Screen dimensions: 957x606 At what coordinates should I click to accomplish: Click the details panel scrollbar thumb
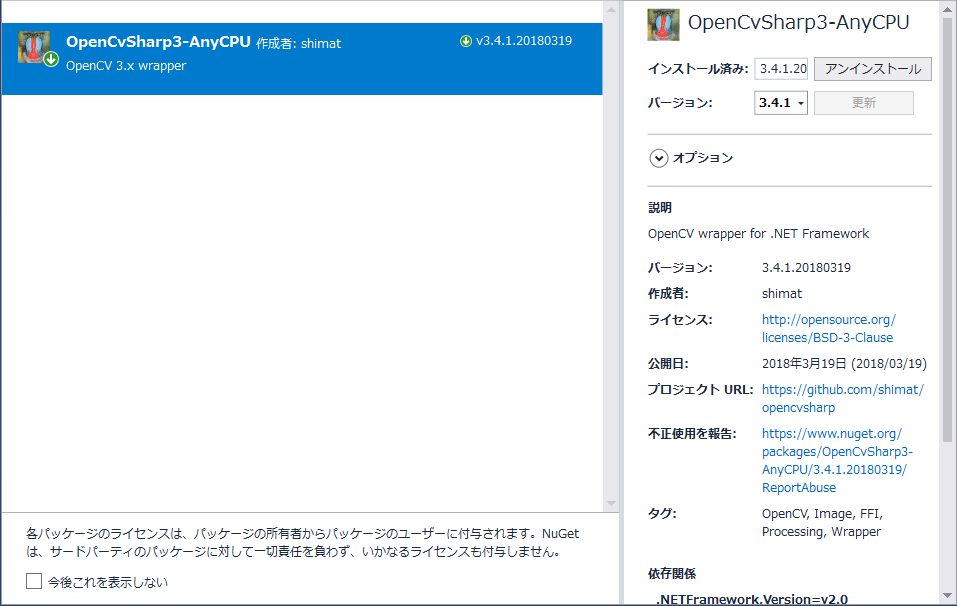947,229
